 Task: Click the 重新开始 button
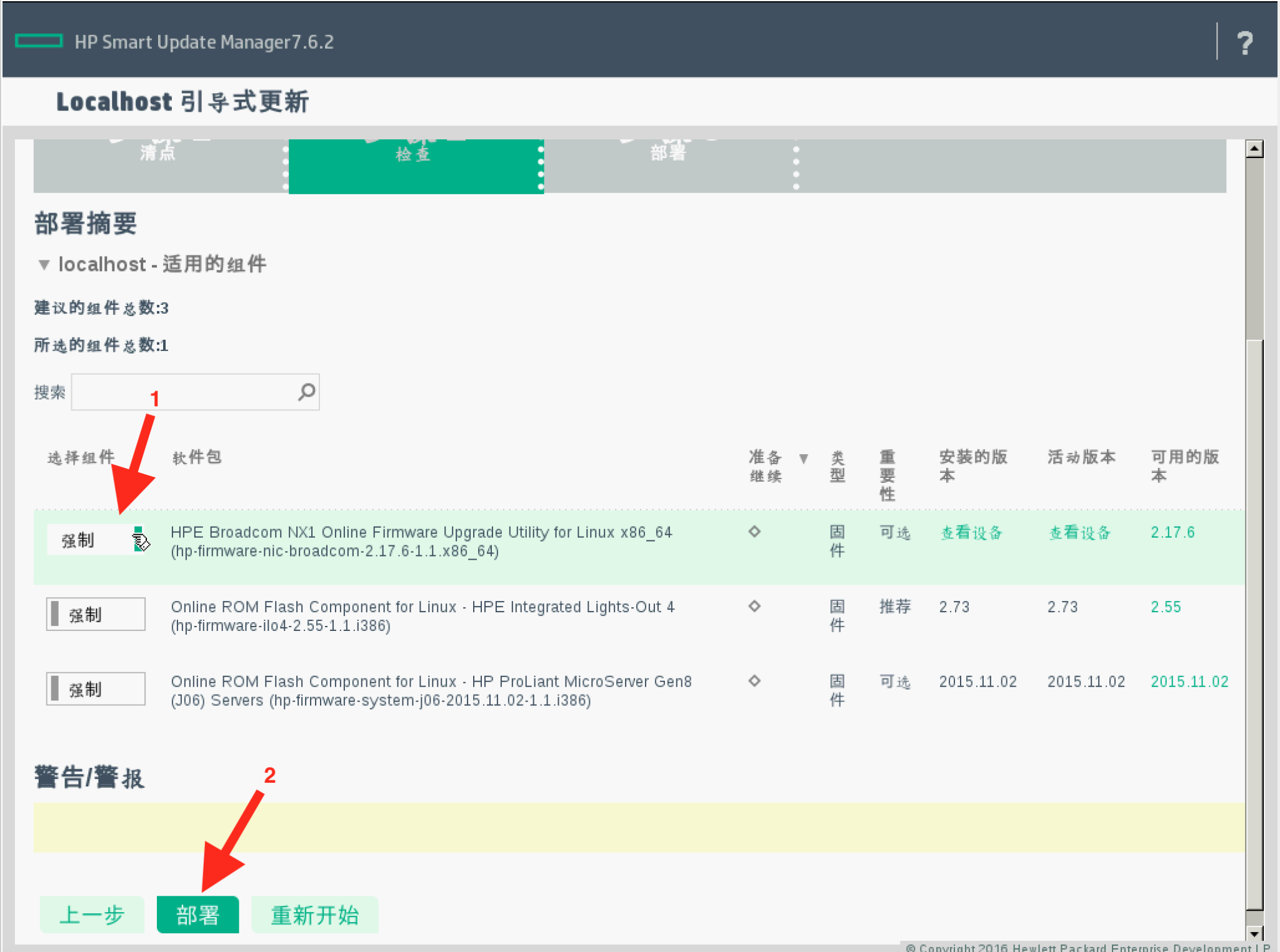pos(314,915)
